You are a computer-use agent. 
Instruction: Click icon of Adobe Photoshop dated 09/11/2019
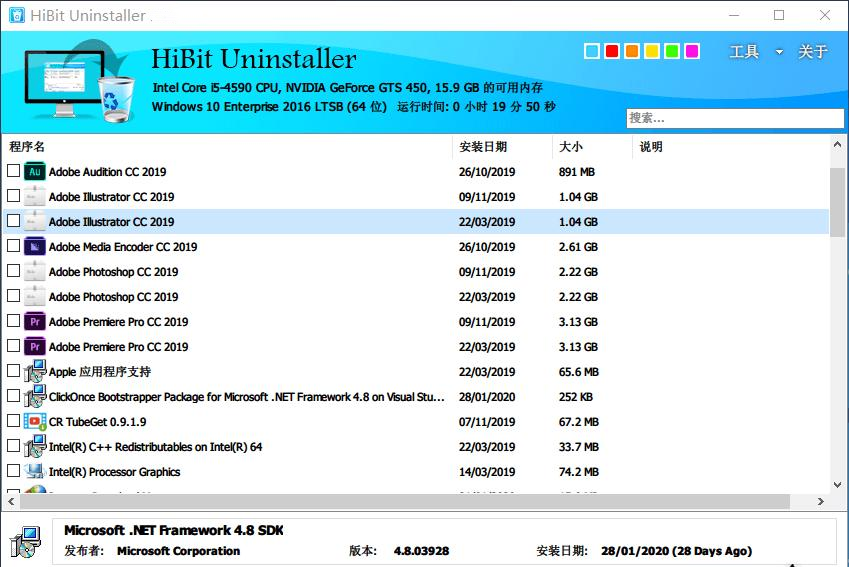coord(35,271)
